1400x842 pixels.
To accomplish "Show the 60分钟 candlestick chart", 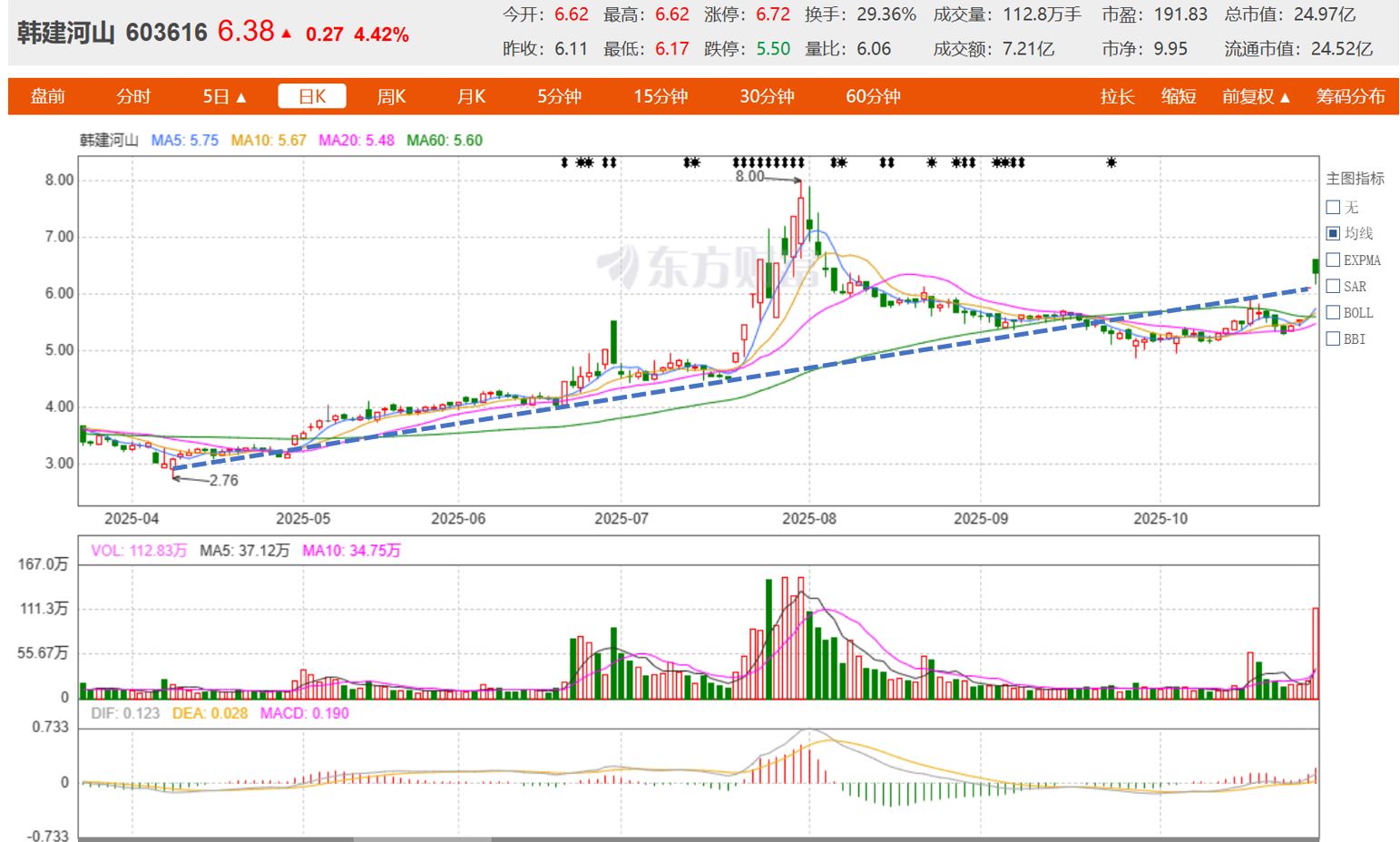I will coord(873,96).
